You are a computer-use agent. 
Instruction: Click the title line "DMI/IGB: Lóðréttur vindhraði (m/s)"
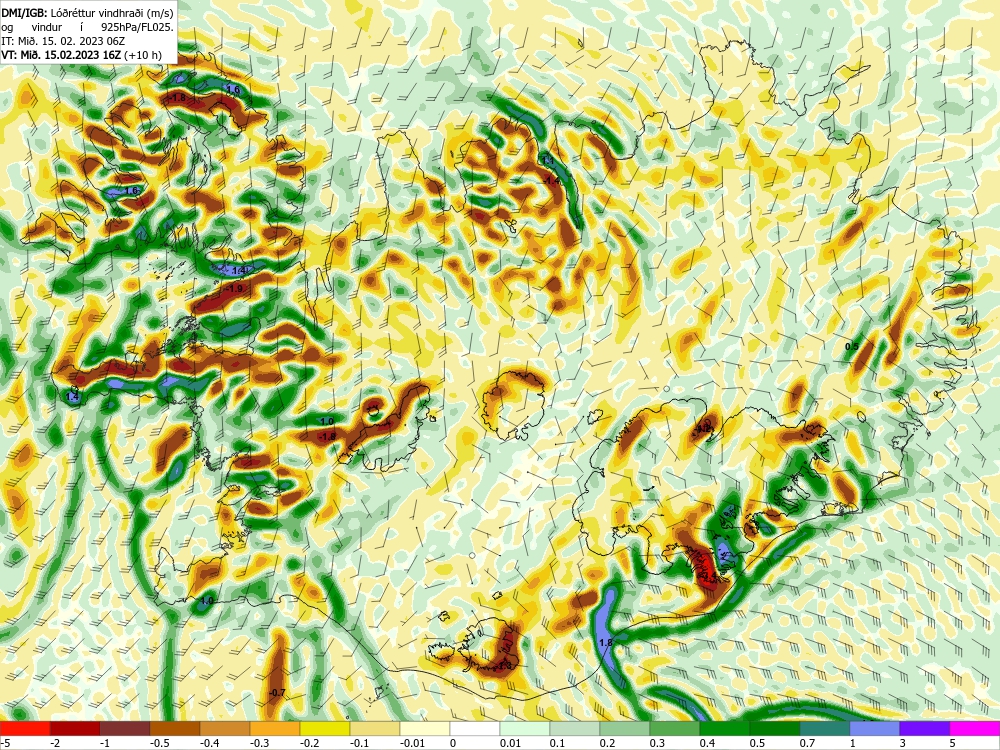click(x=87, y=13)
